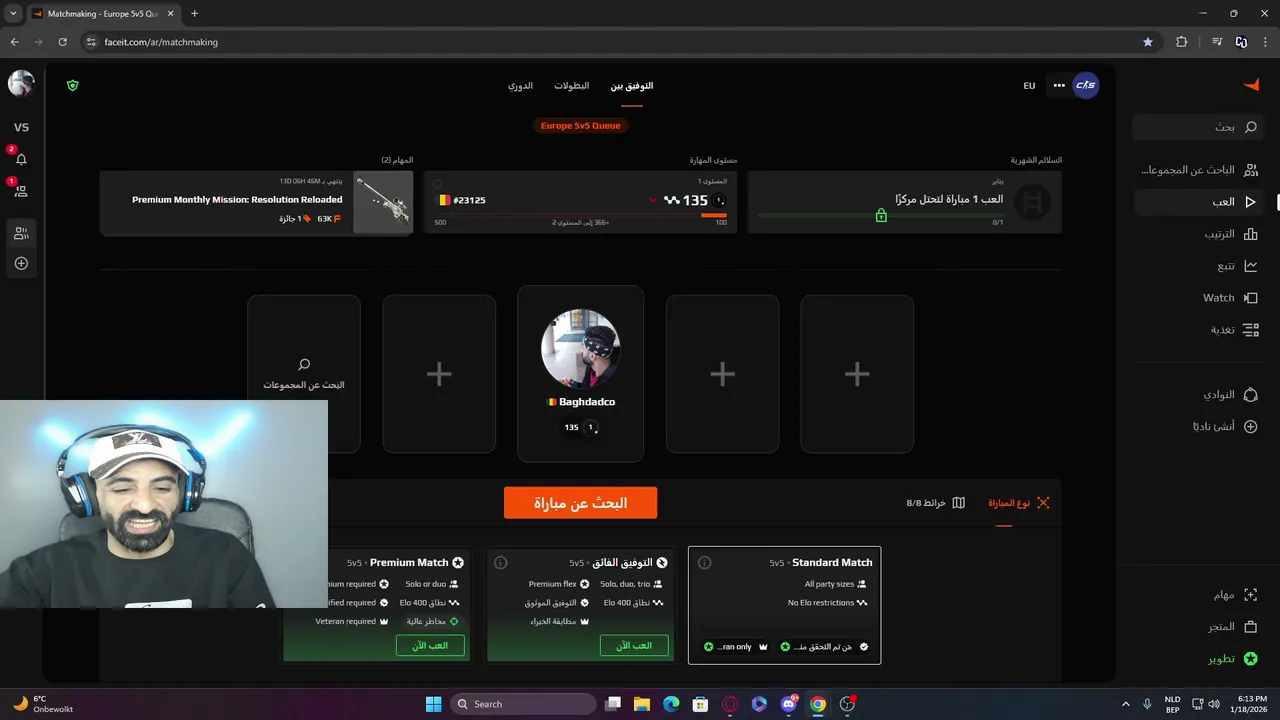The width and height of the screenshot is (1280, 720).
Task: Switch to the Matchmaking (التوفيق بين) tab
Action: [x=632, y=86]
